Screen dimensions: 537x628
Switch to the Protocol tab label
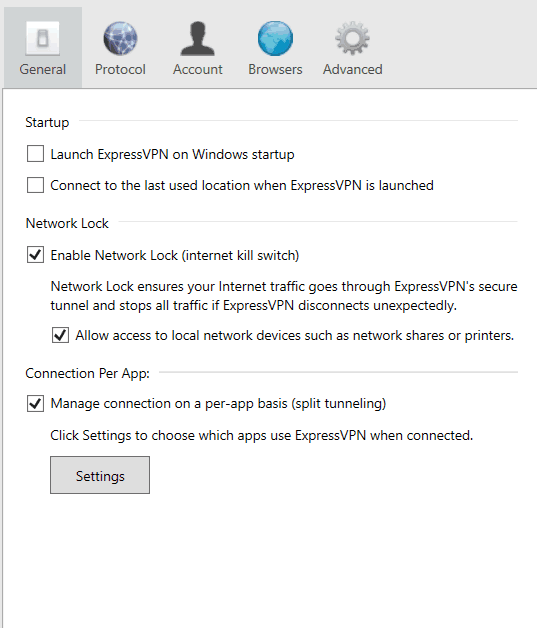(120, 69)
